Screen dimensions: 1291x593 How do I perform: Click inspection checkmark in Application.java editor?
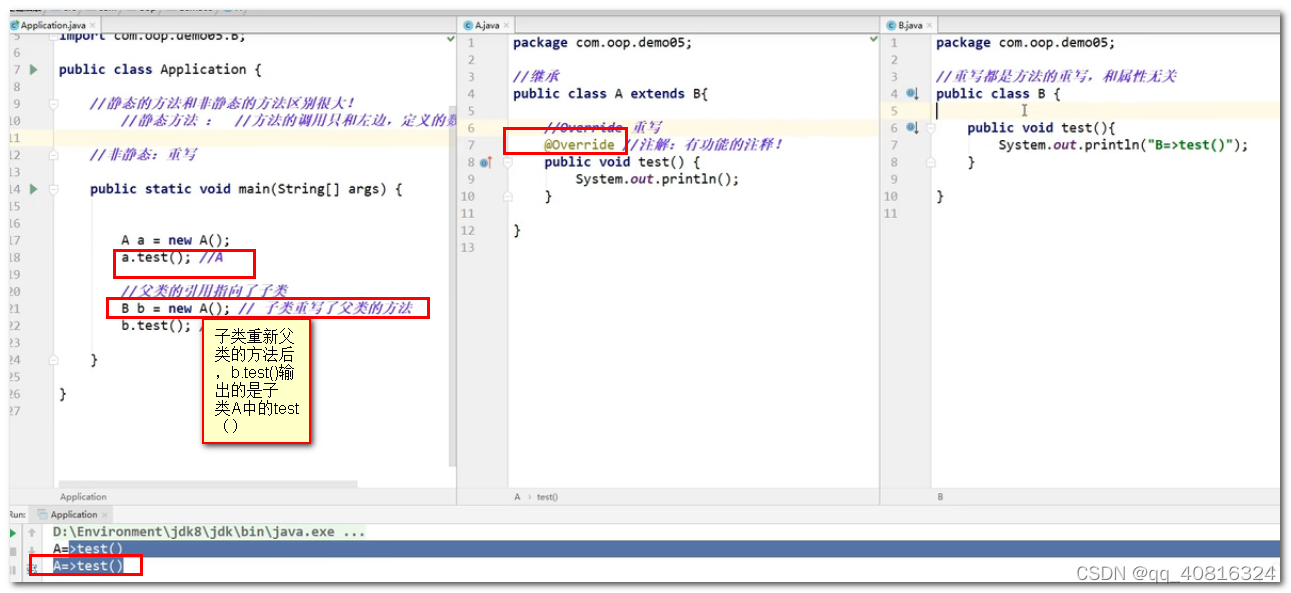click(x=450, y=39)
